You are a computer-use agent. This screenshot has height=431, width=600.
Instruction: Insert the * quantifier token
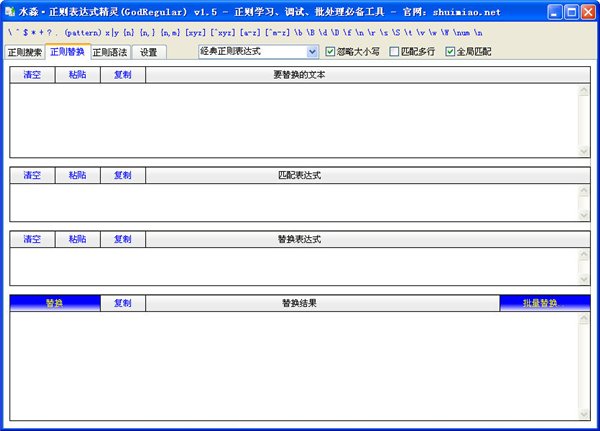coord(34,33)
